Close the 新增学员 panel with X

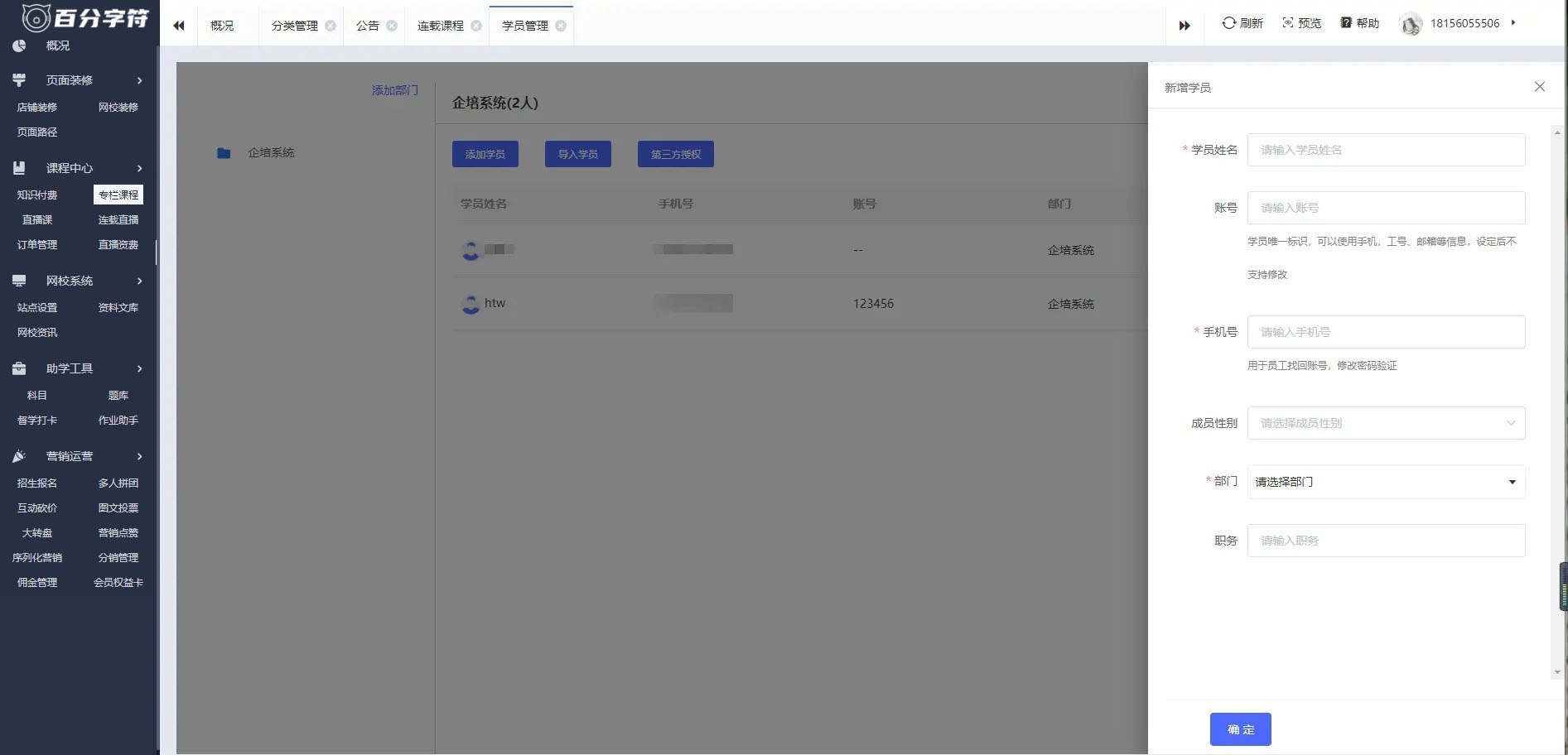pyautogui.click(x=1539, y=87)
